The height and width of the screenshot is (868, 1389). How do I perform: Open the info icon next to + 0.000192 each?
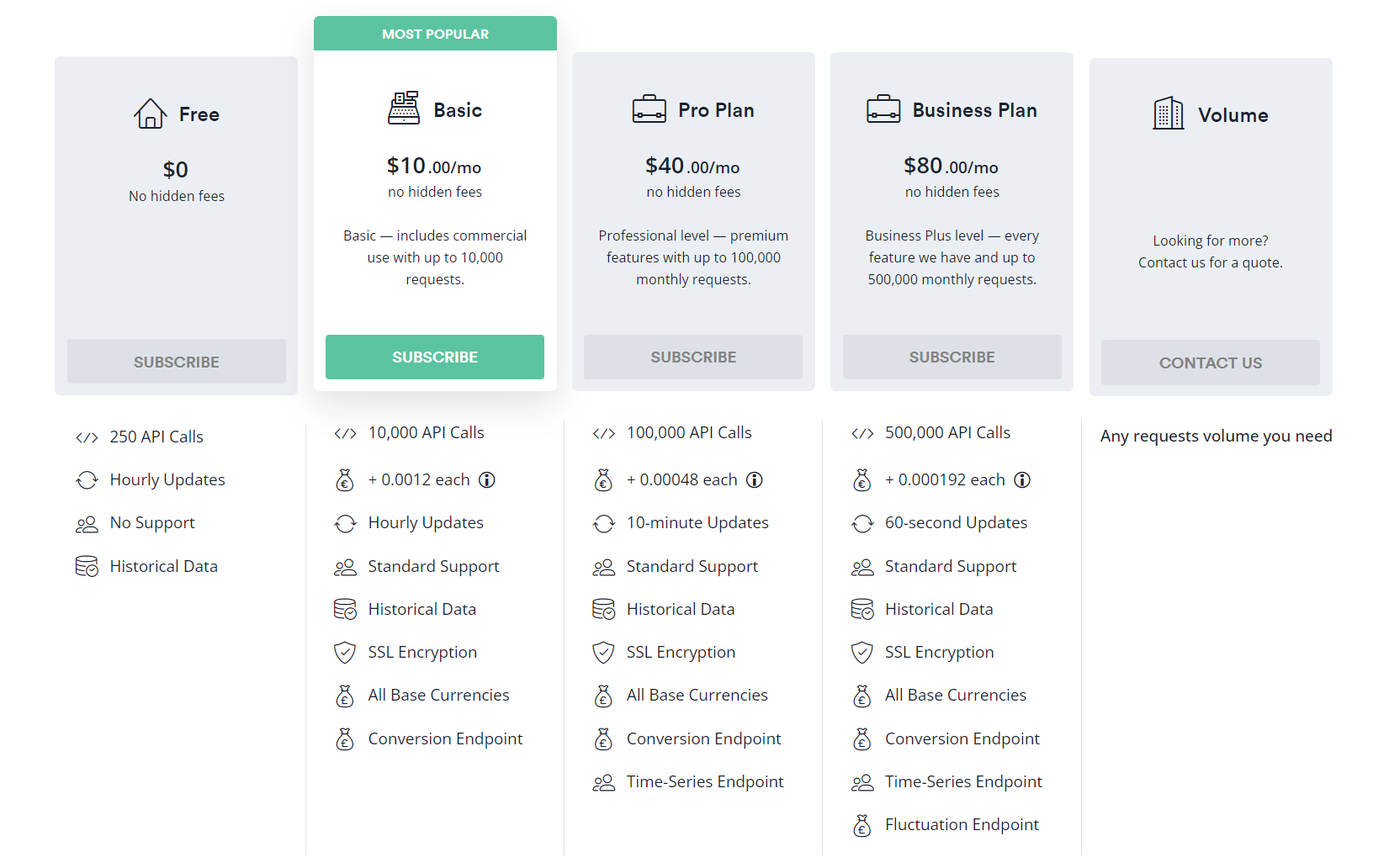1022,479
